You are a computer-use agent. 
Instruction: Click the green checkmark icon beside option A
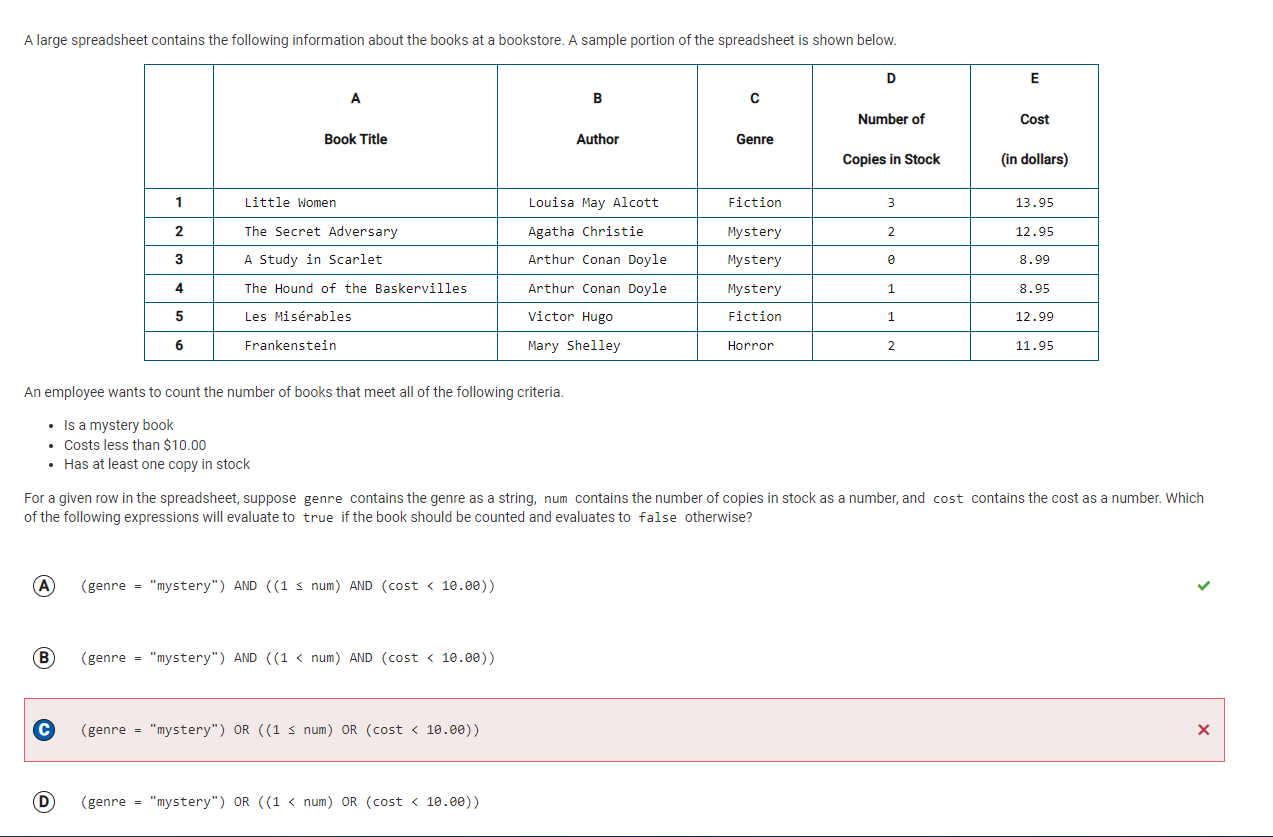[1203, 586]
